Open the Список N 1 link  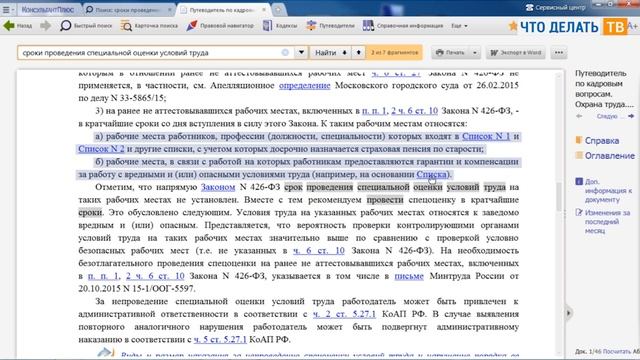click(486, 136)
